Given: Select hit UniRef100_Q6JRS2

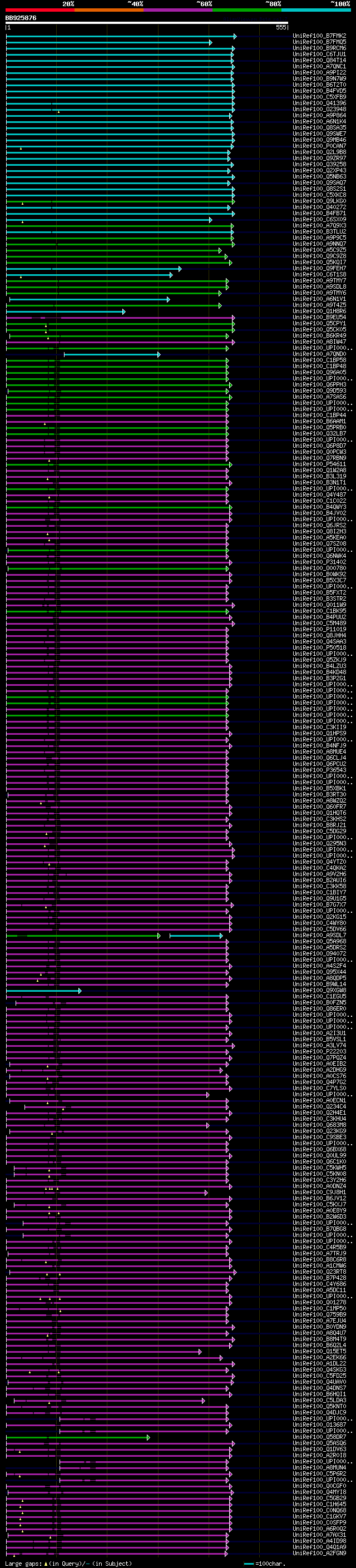Looking at the screenshot, I should (x=319, y=525).
